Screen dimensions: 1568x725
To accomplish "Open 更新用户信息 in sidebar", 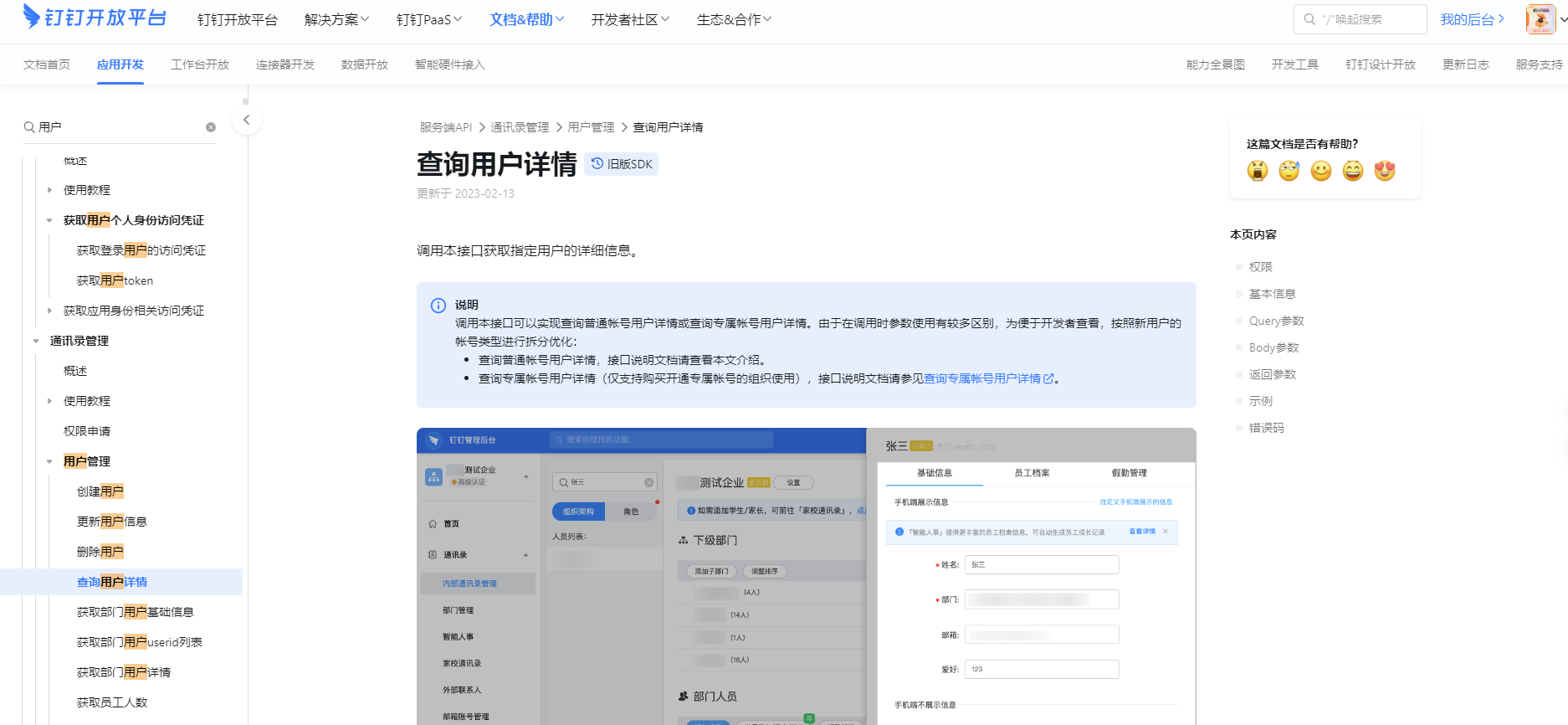I will coord(112,522).
